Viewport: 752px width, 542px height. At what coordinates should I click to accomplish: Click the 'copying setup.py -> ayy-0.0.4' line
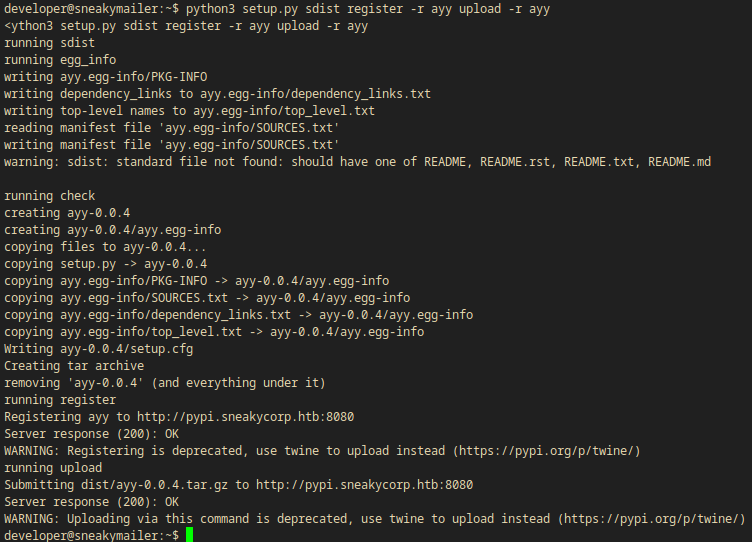tap(106, 263)
